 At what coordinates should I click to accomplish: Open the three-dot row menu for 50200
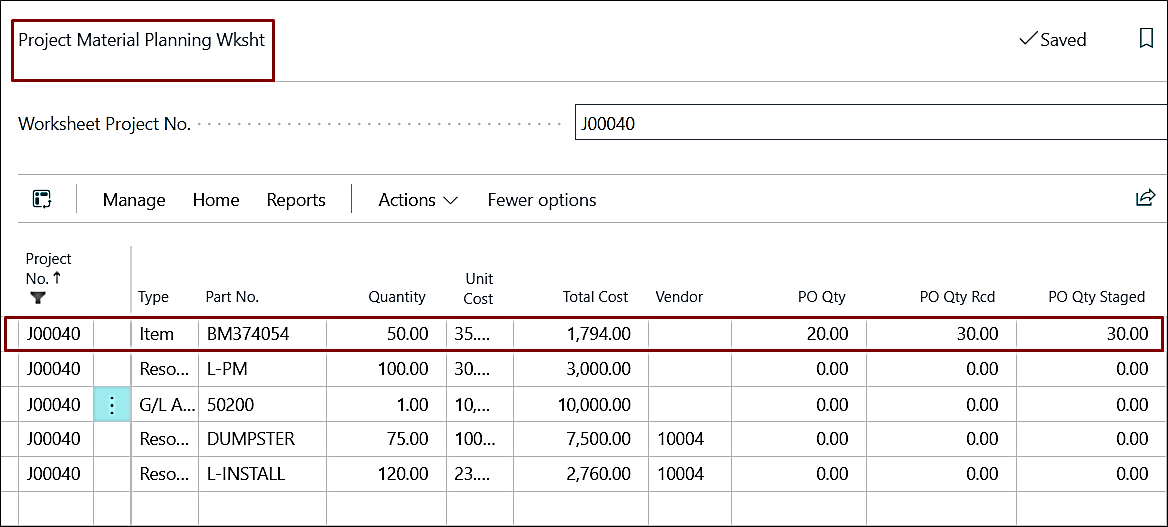pyautogui.click(x=112, y=405)
